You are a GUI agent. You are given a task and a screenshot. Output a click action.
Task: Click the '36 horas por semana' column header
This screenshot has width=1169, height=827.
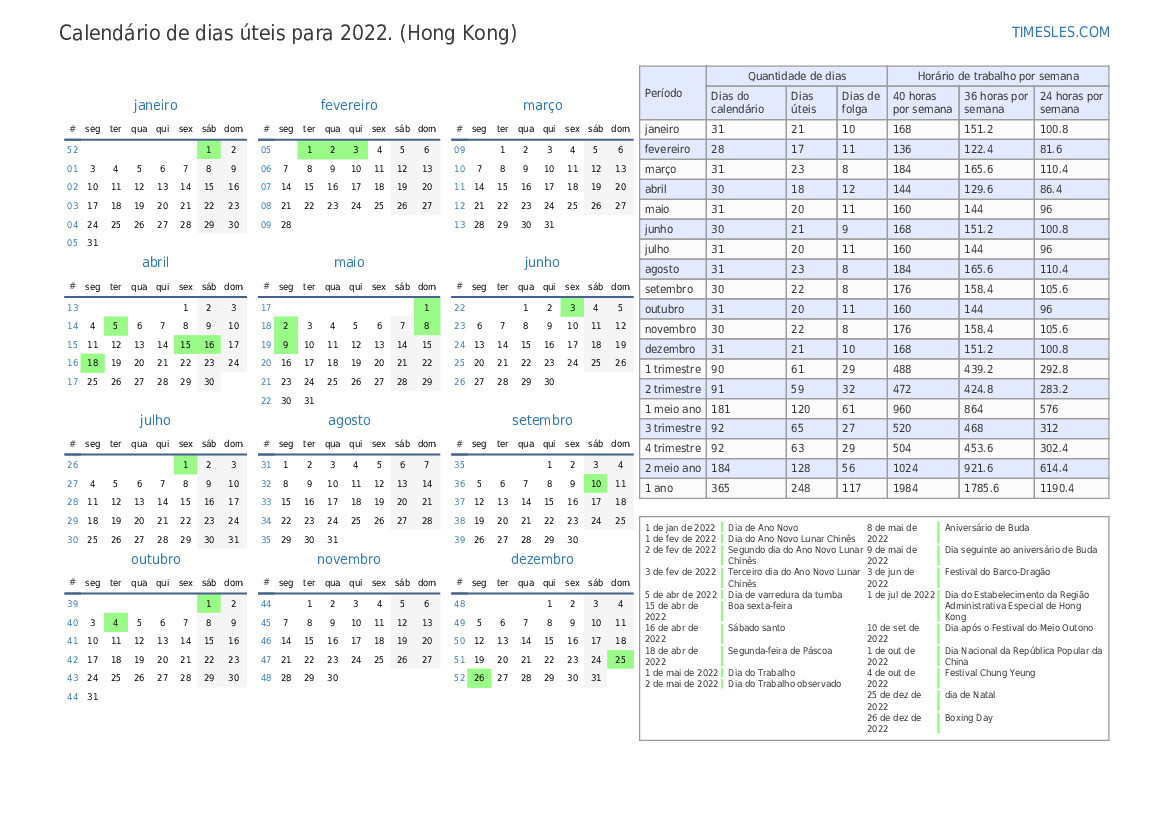pos(995,103)
